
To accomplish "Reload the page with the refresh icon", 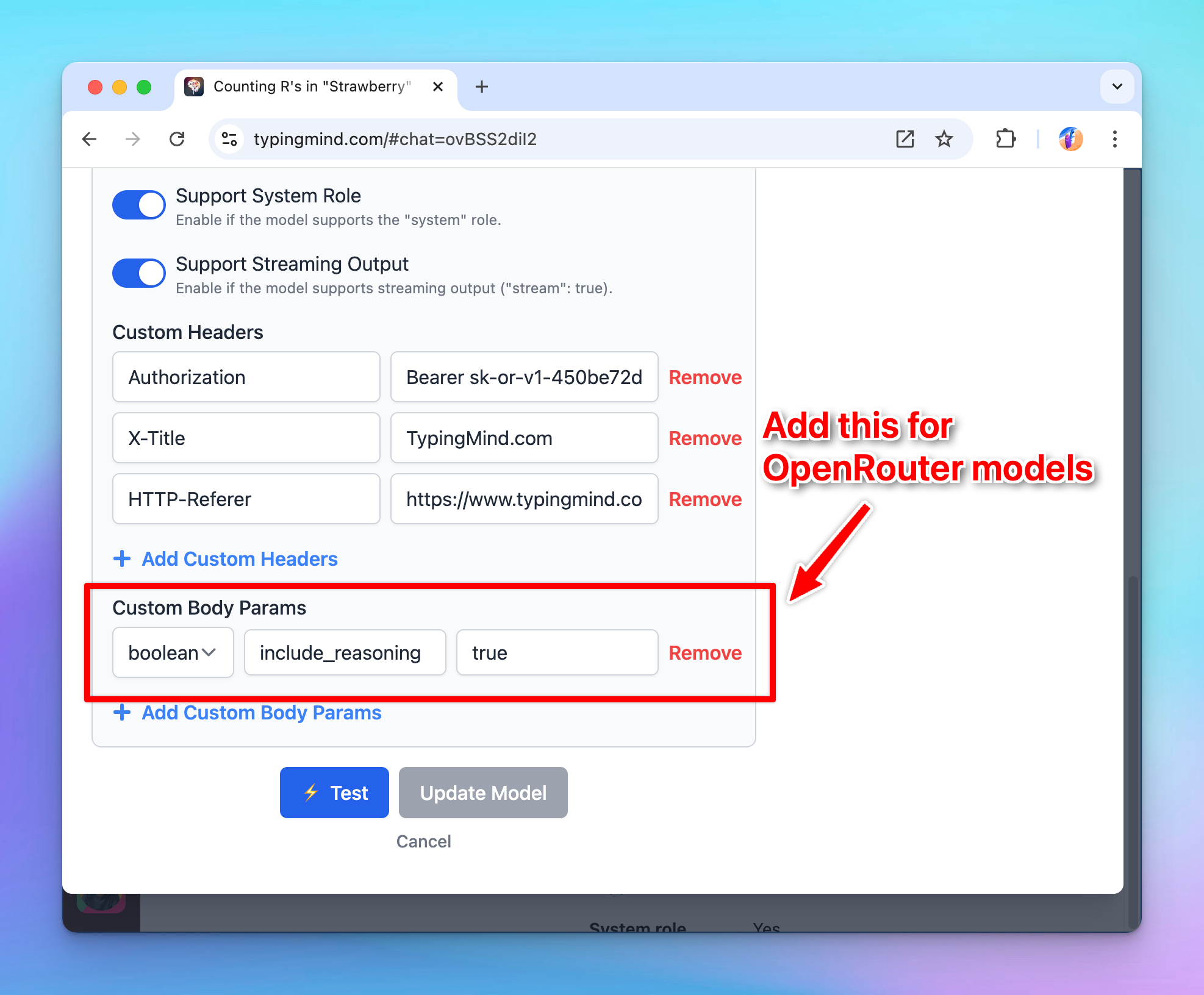I will tap(177, 139).
